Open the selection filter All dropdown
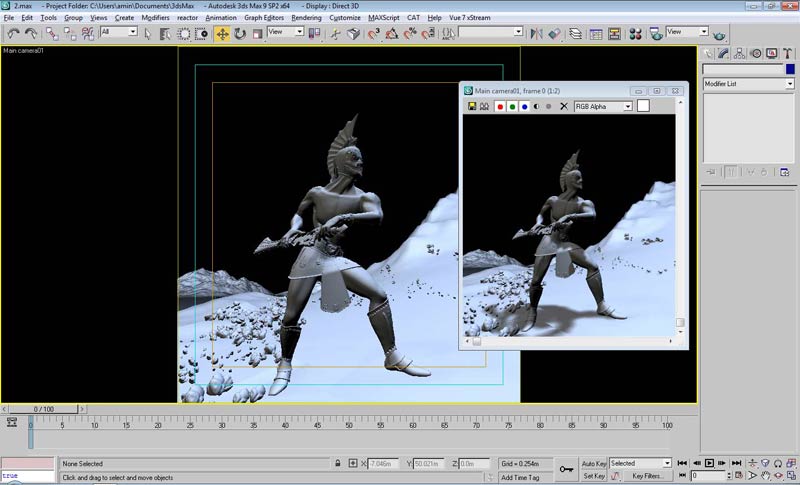800x485 pixels. point(118,32)
